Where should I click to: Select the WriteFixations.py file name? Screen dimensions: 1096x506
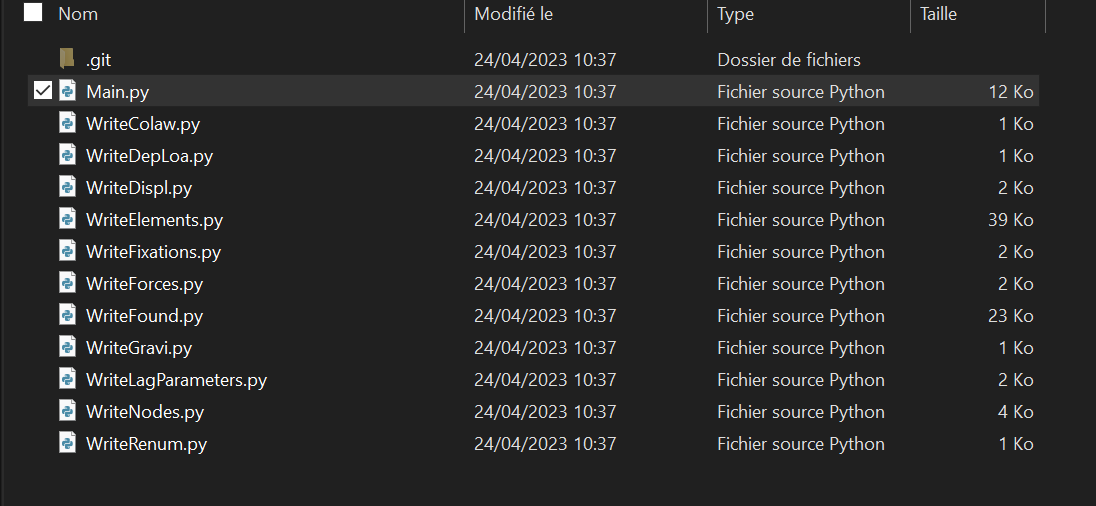click(x=153, y=251)
